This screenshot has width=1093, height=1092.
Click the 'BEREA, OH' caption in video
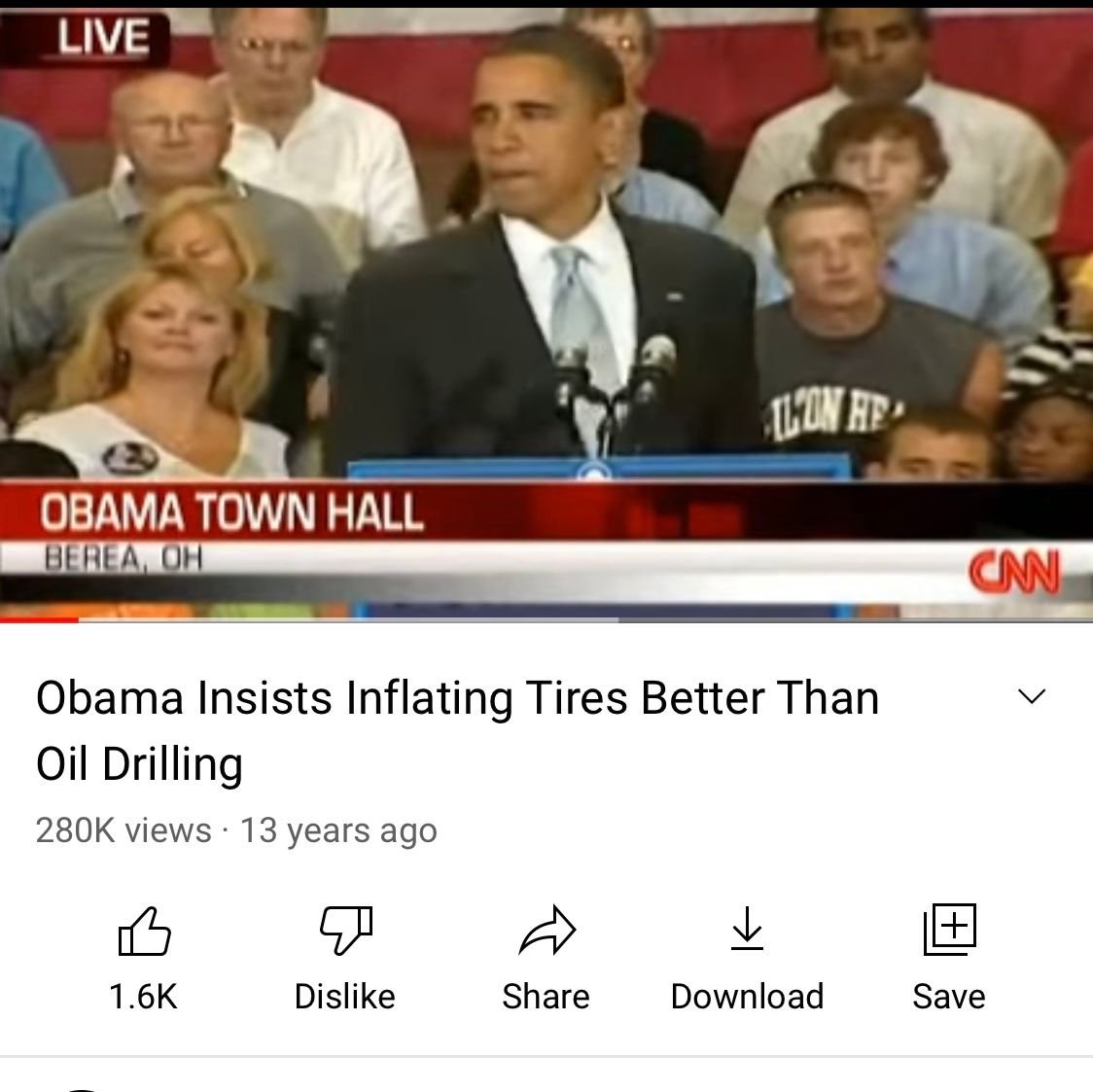[x=123, y=557]
